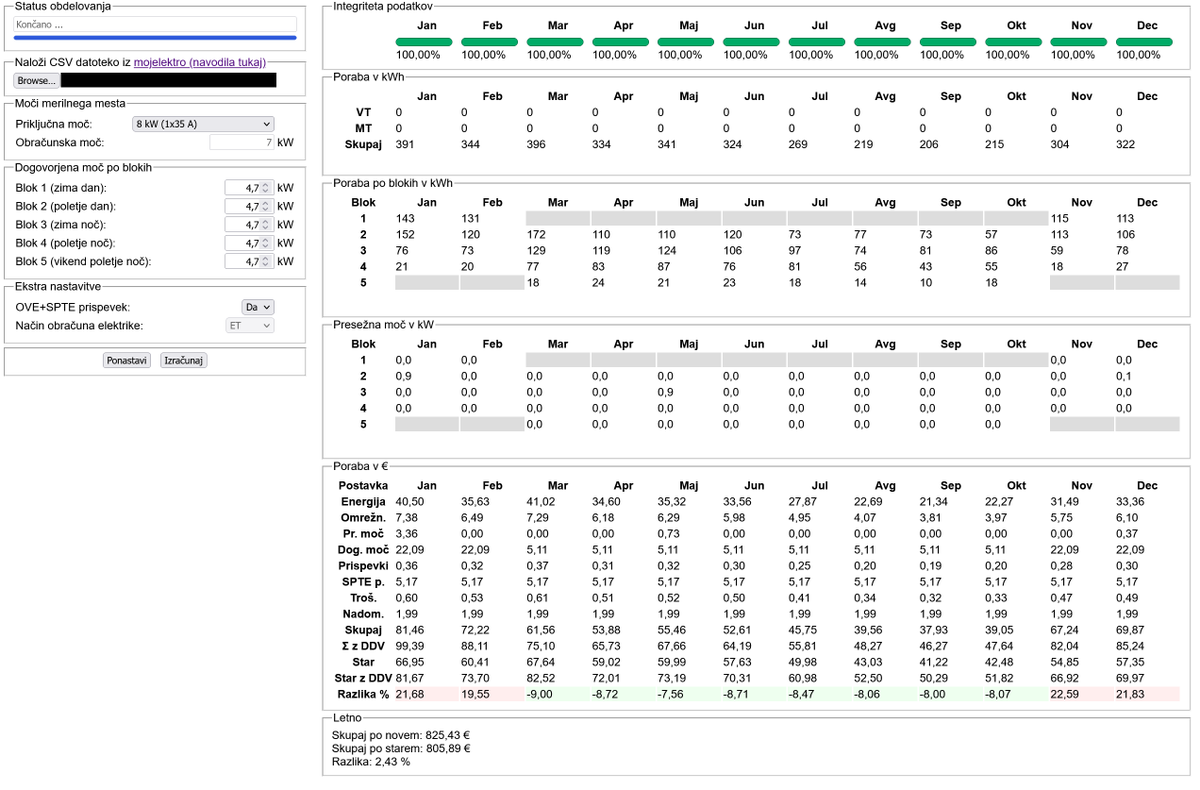Open the Priključna moč dropdown
The height and width of the screenshot is (790, 1200).
203,124
